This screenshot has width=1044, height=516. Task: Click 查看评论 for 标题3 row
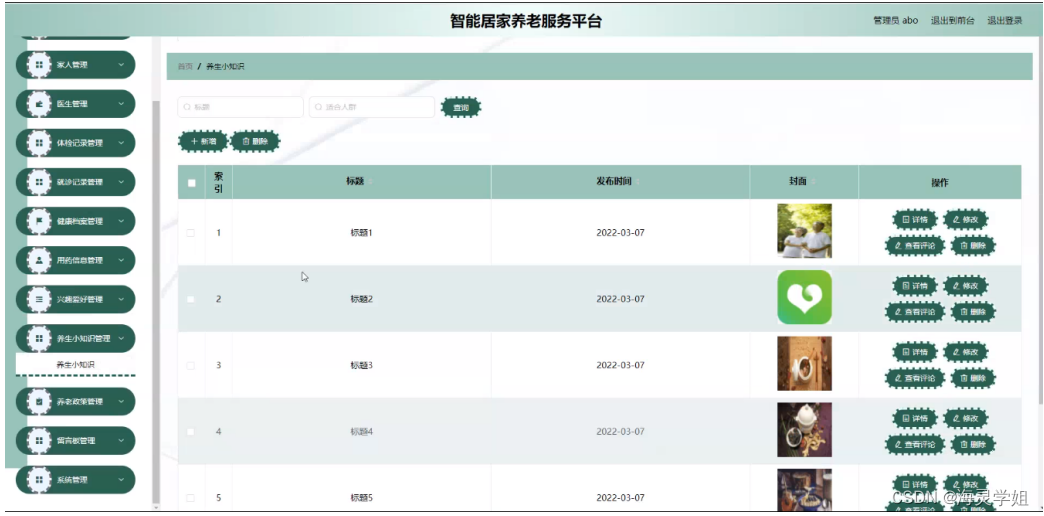[x=915, y=378]
